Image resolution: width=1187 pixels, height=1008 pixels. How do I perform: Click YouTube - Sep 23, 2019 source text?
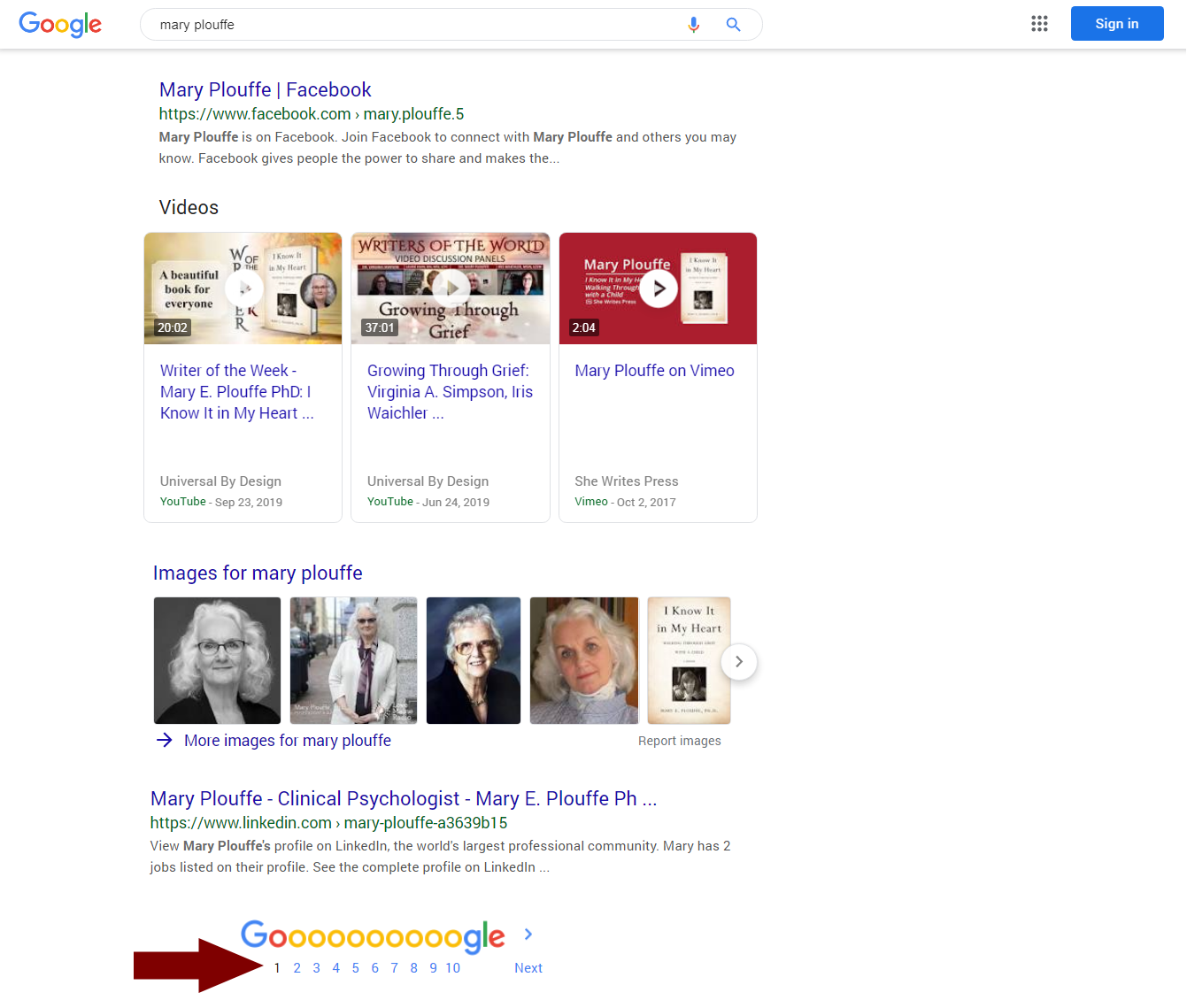click(x=221, y=502)
